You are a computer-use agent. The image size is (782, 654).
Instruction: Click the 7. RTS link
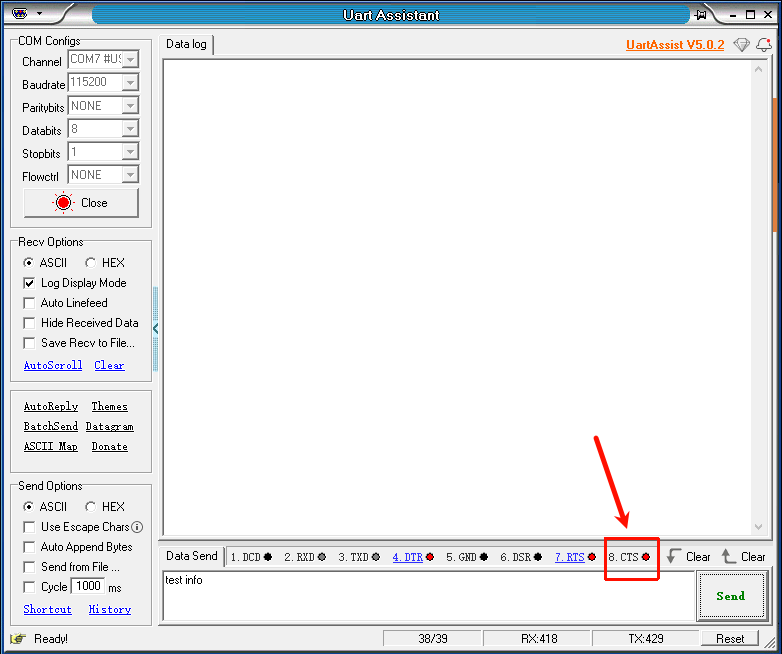(570, 557)
